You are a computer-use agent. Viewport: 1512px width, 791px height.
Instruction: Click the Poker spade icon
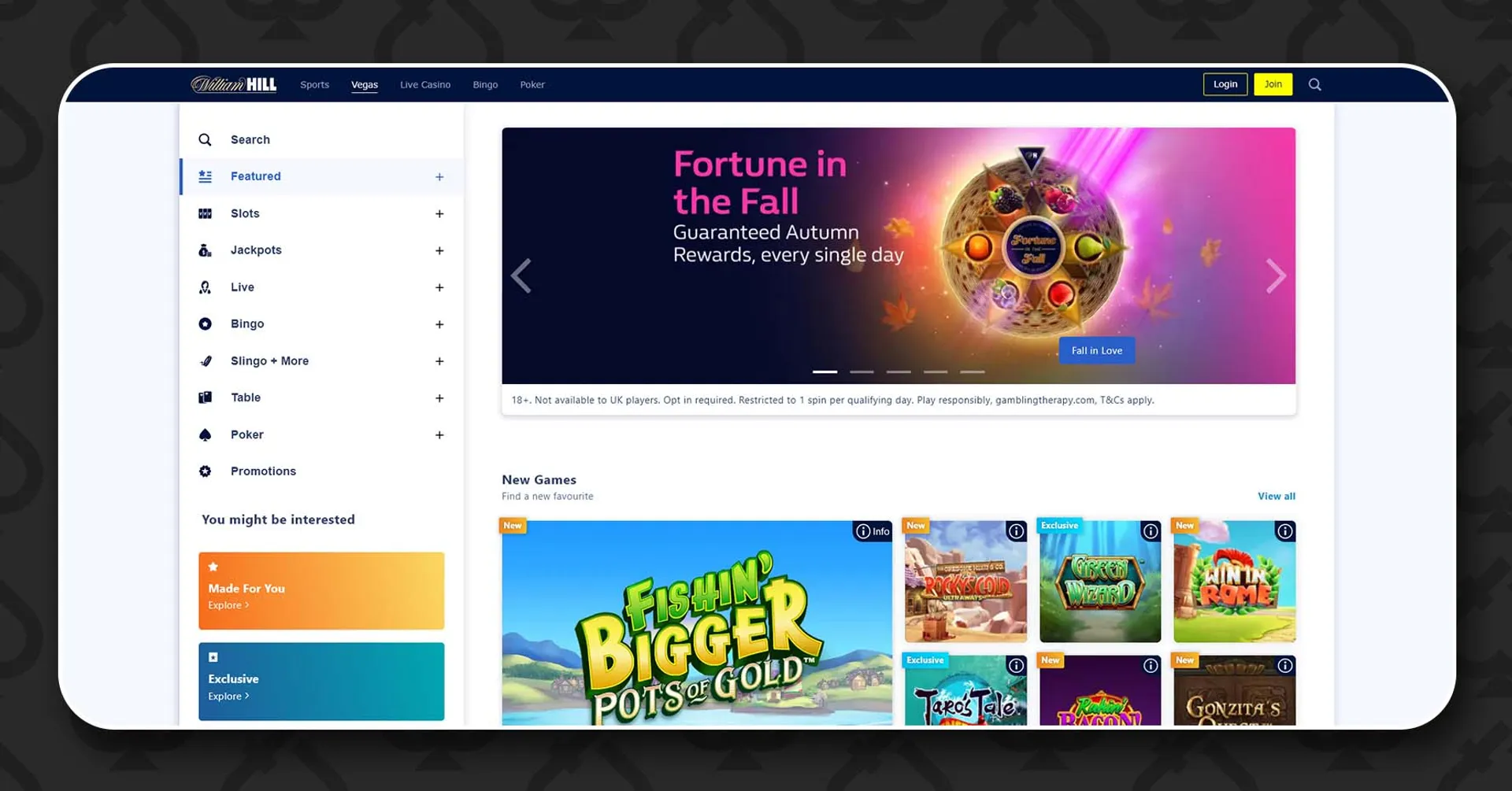point(205,434)
